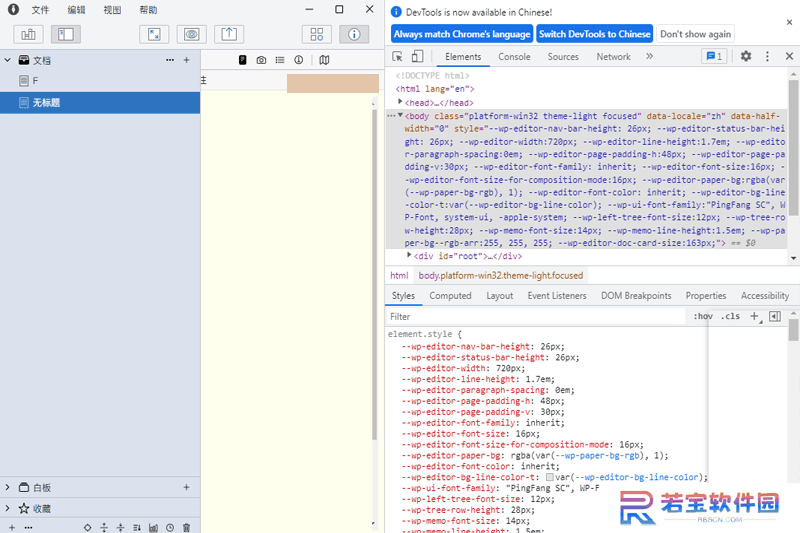Toggle the :hov element state button

point(703,316)
